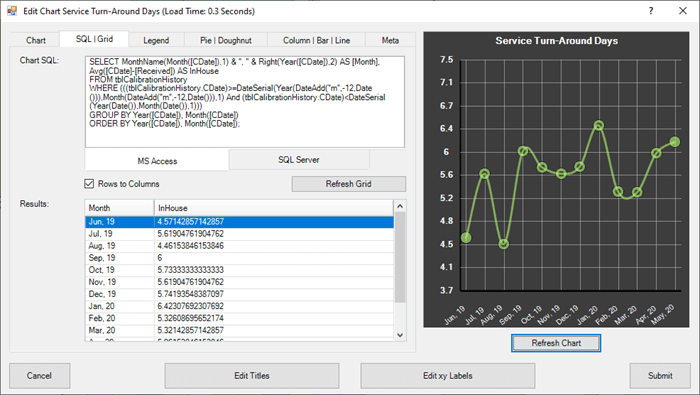The width and height of the screenshot is (700, 395).
Task: Close the Edit Chart dialog
Action: point(683,11)
